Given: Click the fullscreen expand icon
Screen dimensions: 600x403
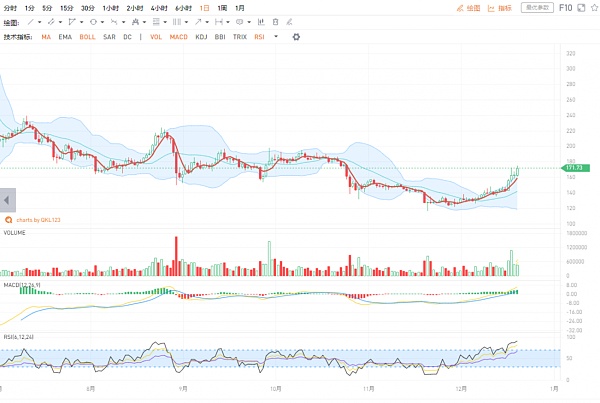Looking at the screenshot, I should coord(583,7).
